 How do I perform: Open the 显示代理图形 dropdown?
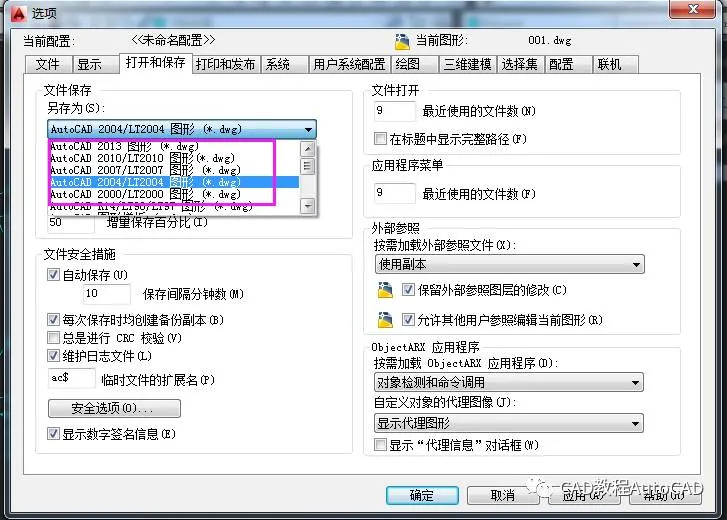pyautogui.click(x=509, y=423)
